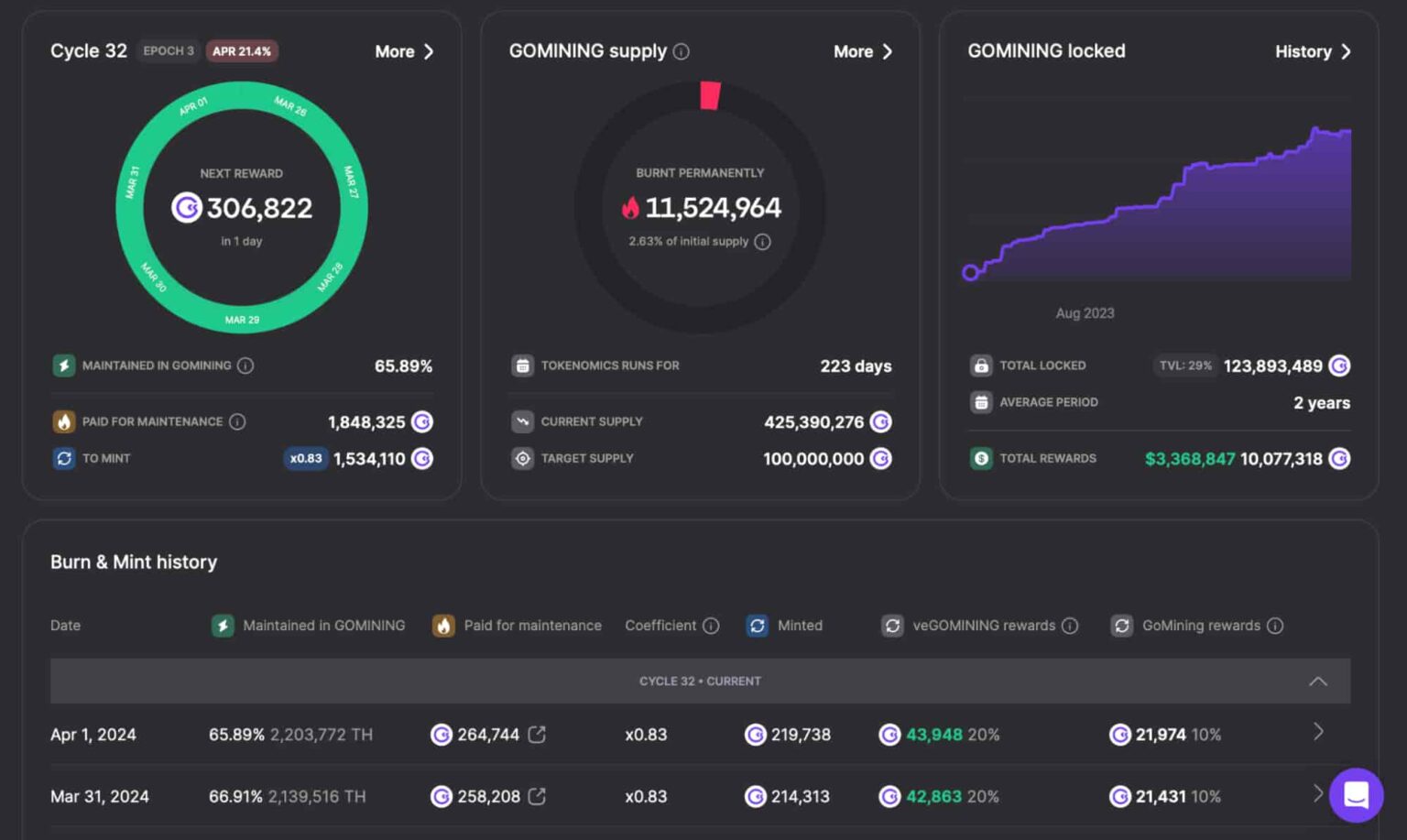Open the Coefficient info tooltip
The image size is (1407, 840).
712,626
